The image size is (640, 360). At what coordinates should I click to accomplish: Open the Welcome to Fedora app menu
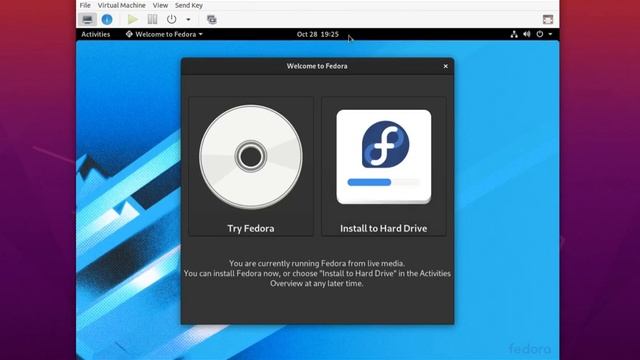point(164,34)
